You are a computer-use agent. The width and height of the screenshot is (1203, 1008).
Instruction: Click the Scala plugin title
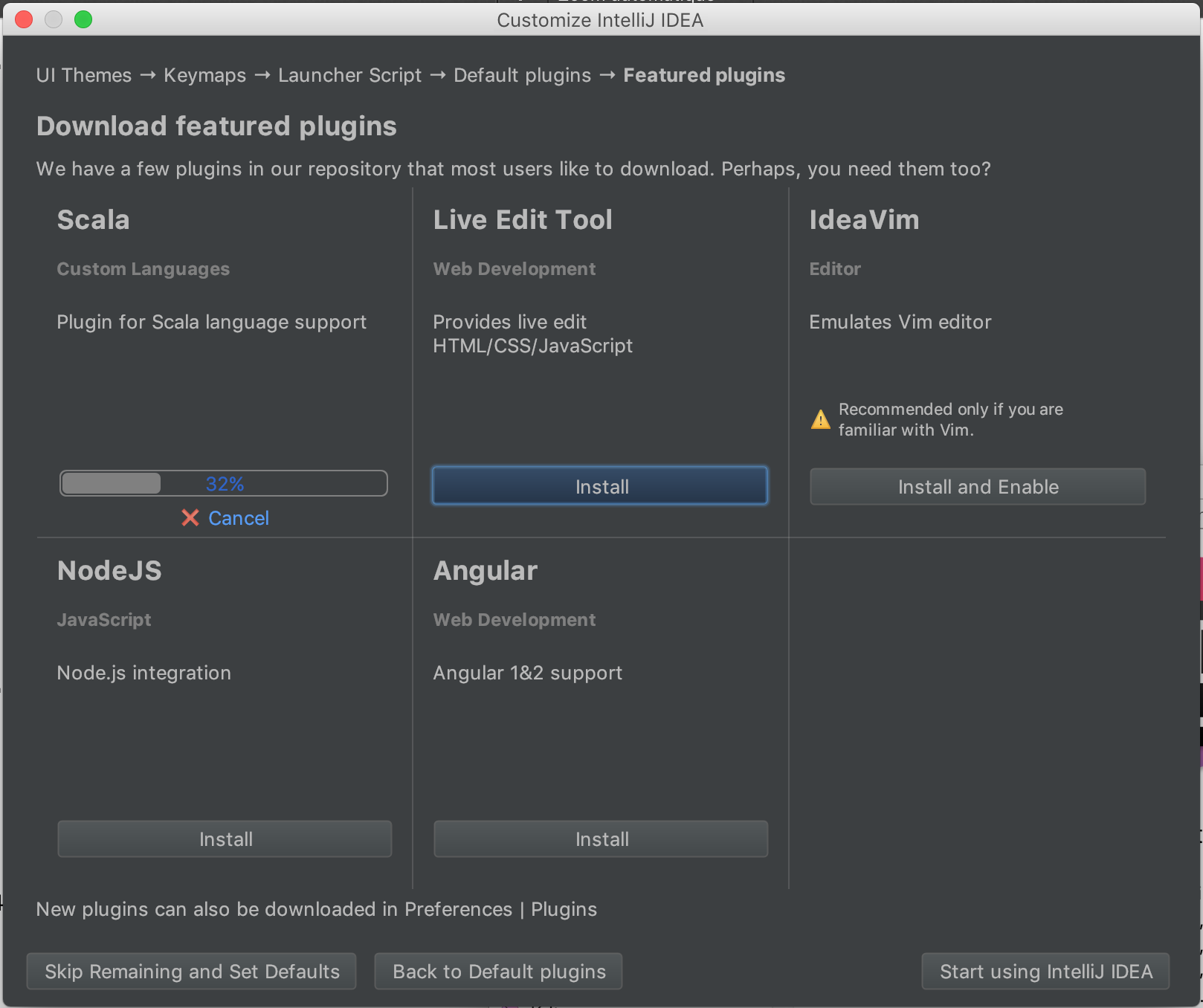tap(94, 220)
